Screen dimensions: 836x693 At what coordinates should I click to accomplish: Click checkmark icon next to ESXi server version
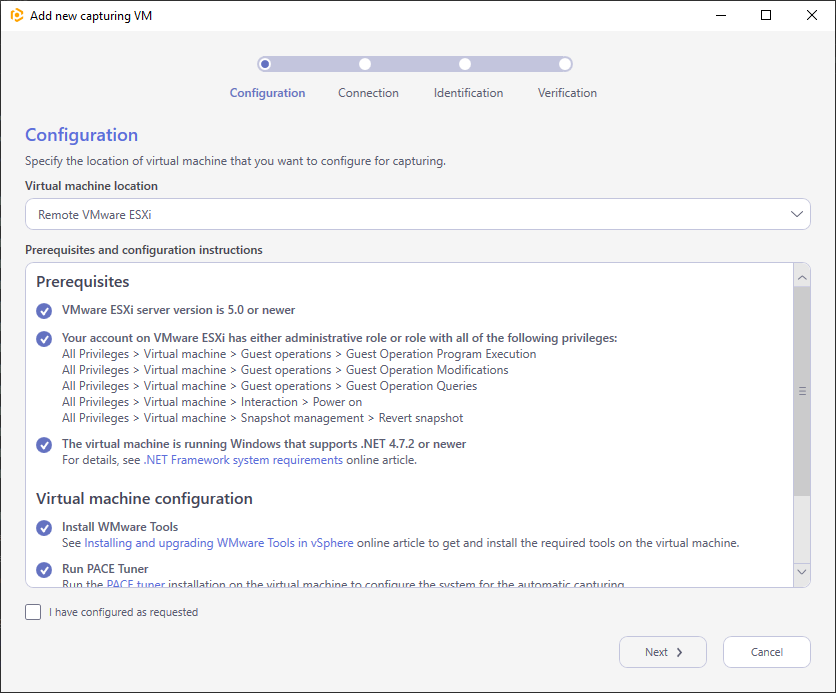[x=44, y=311]
